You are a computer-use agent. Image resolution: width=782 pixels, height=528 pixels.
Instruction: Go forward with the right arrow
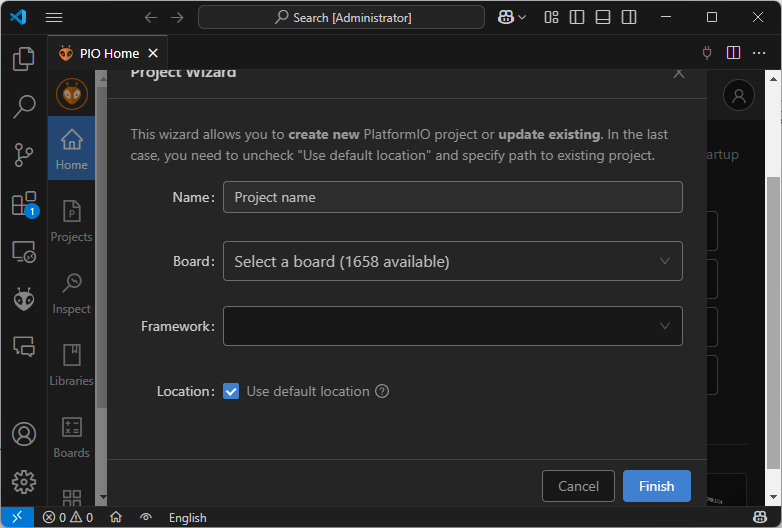pyautogui.click(x=177, y=18)
